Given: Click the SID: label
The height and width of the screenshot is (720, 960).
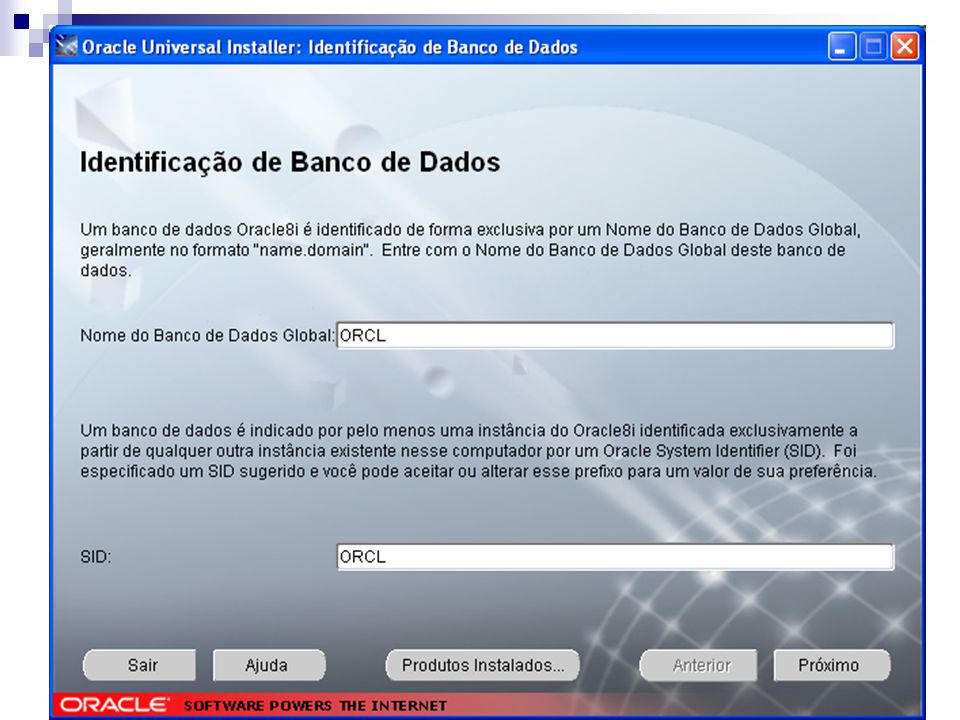Looking at the screenshot, I should coord(96,557).
